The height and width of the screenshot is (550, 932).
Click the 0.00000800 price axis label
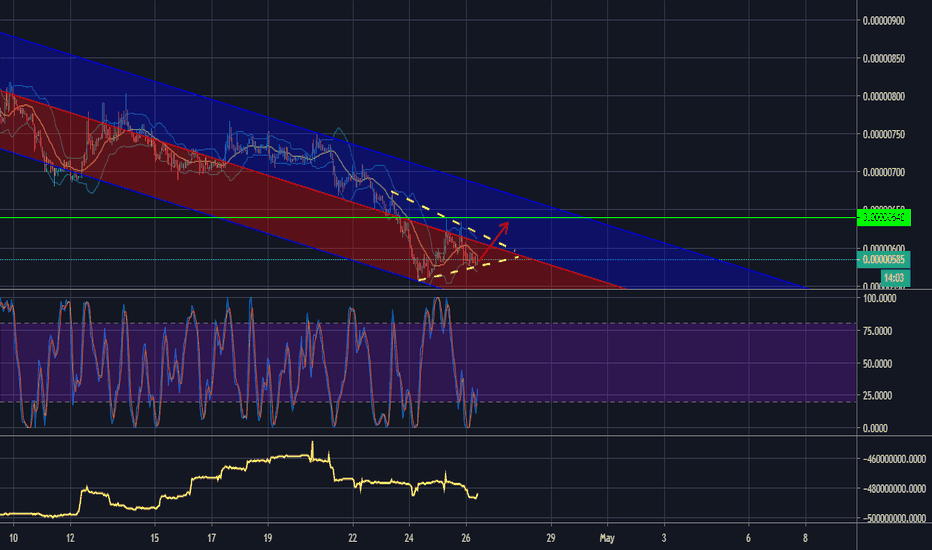[x=884, y=96]
